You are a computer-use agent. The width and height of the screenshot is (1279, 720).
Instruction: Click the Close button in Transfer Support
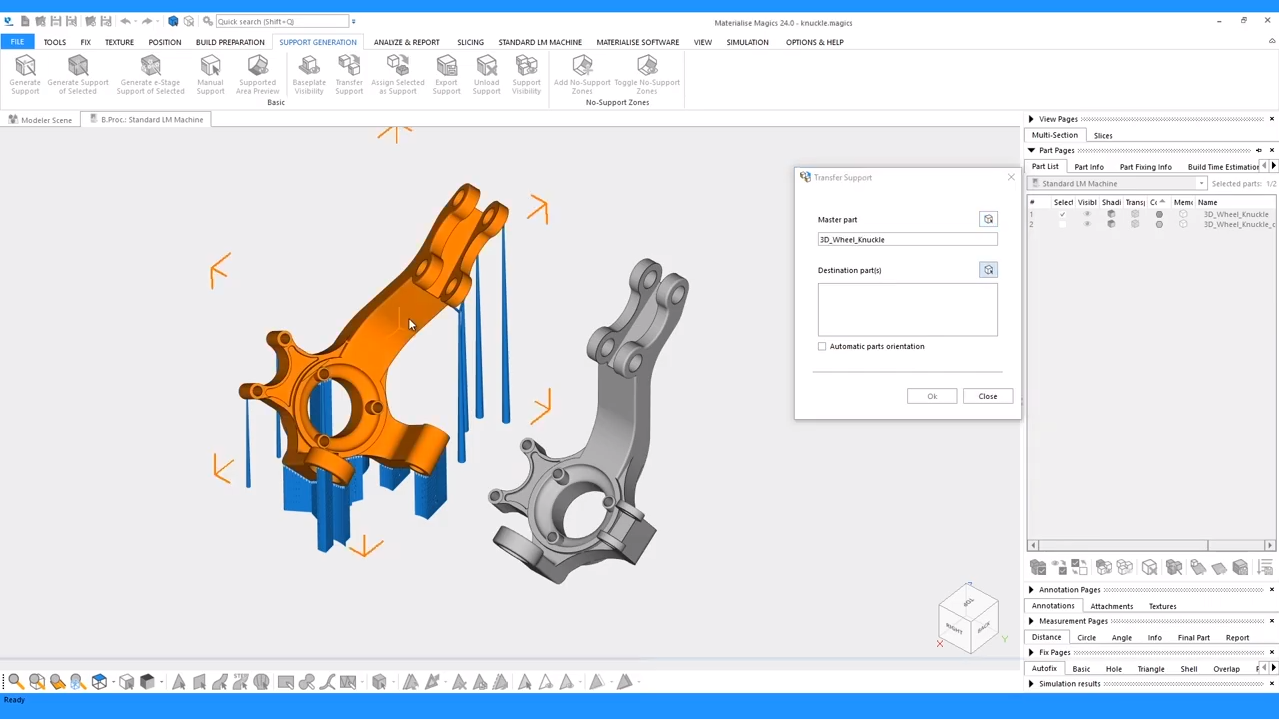[x=987, y=396]
